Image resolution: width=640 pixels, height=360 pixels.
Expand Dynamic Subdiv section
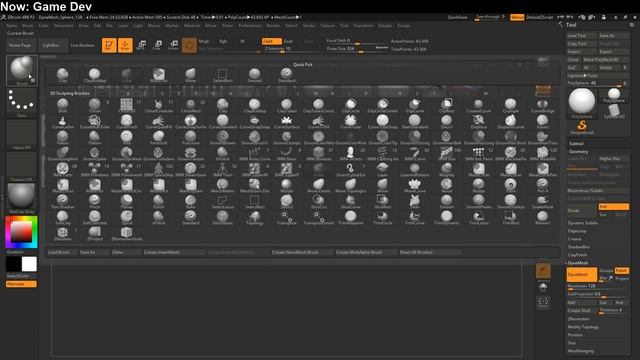583,223
